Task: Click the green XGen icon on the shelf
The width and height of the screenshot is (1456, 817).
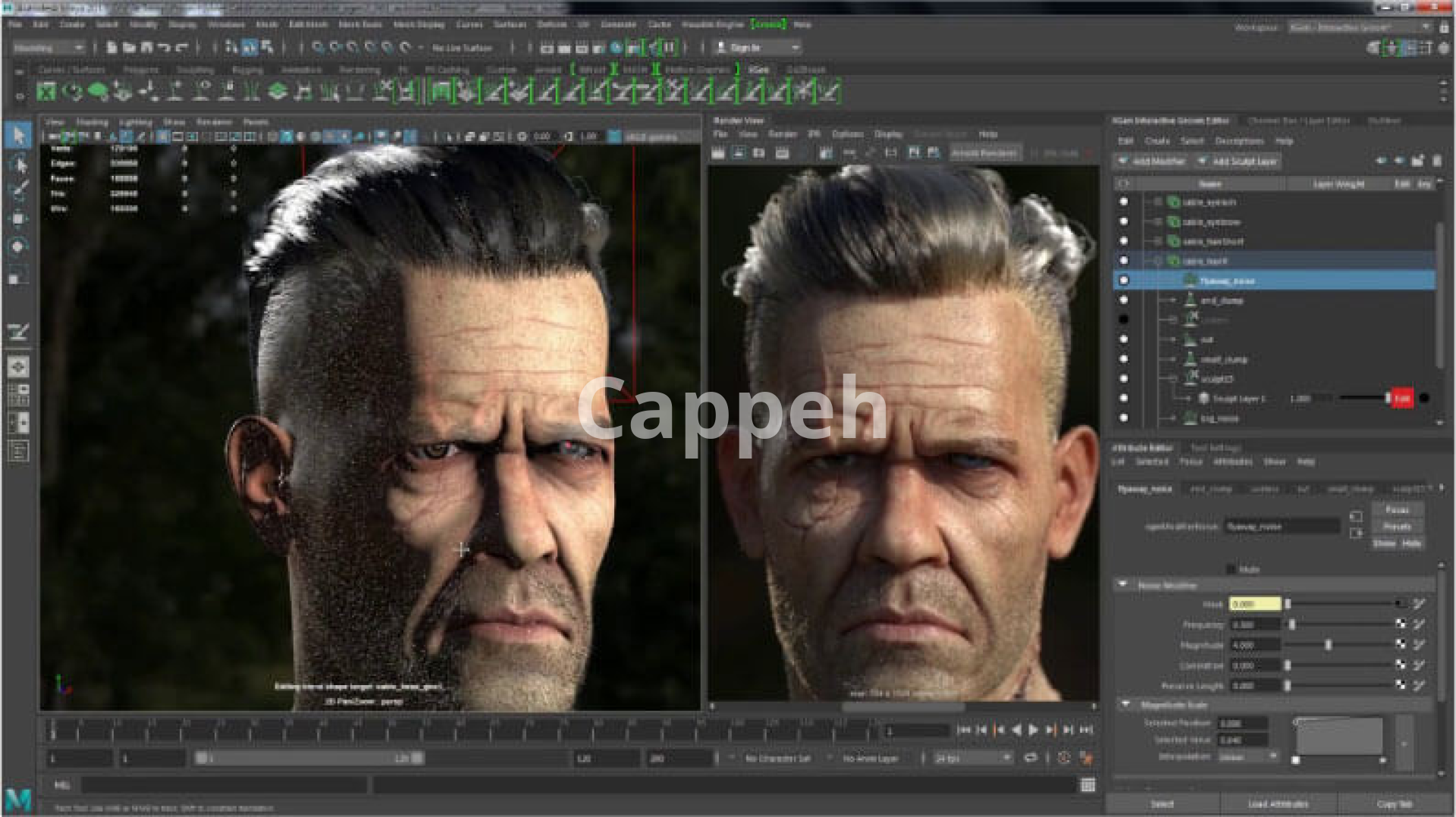Action: (x=46, y=92)
